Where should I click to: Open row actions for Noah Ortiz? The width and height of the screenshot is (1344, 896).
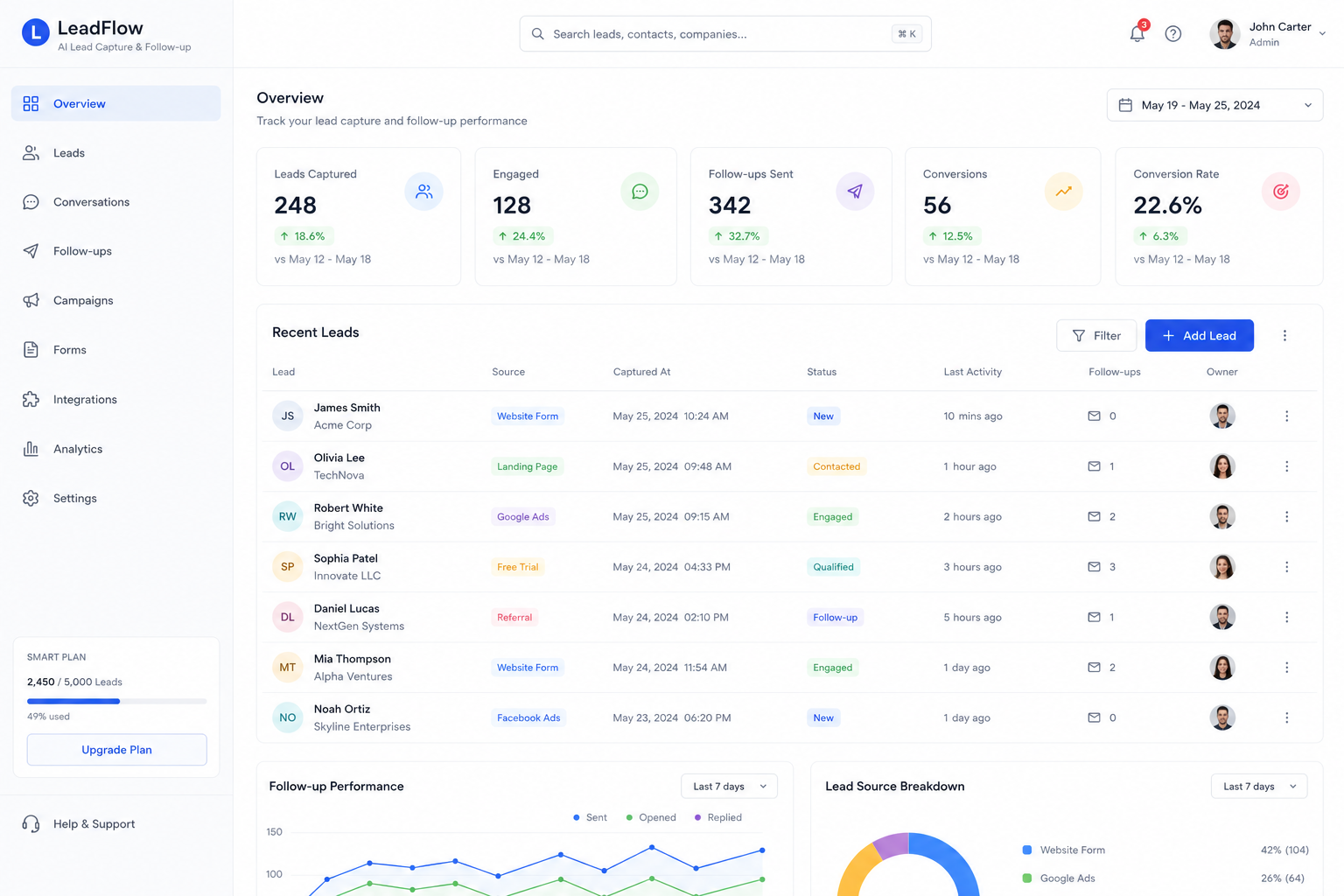tap(1286, 718)
